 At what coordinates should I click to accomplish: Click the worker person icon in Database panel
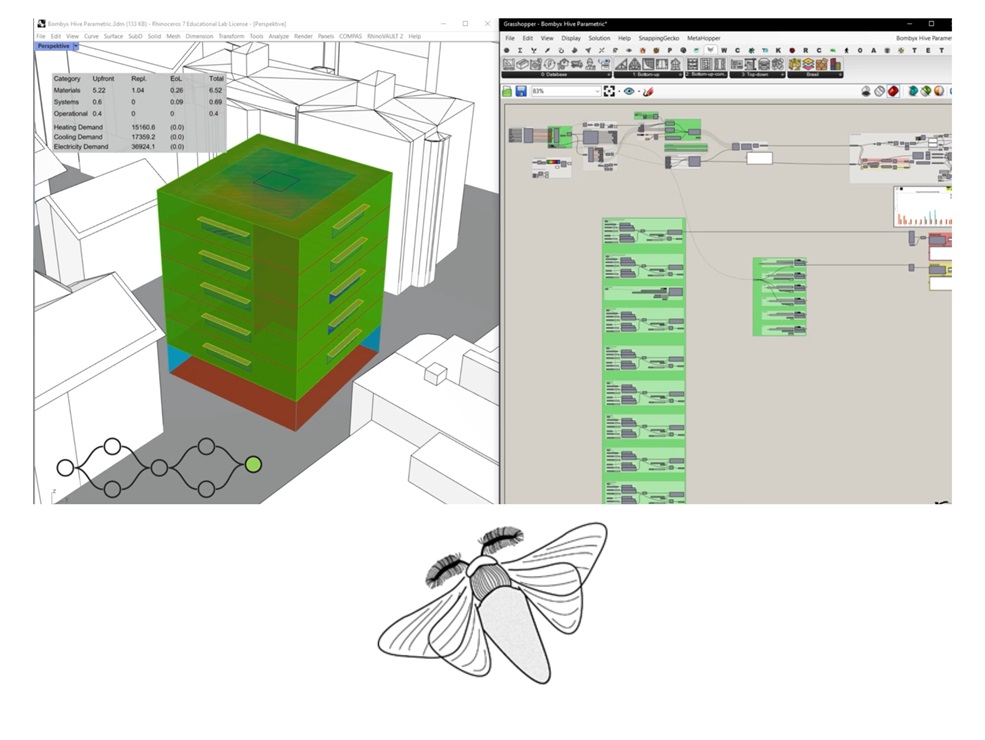[590, 64]
